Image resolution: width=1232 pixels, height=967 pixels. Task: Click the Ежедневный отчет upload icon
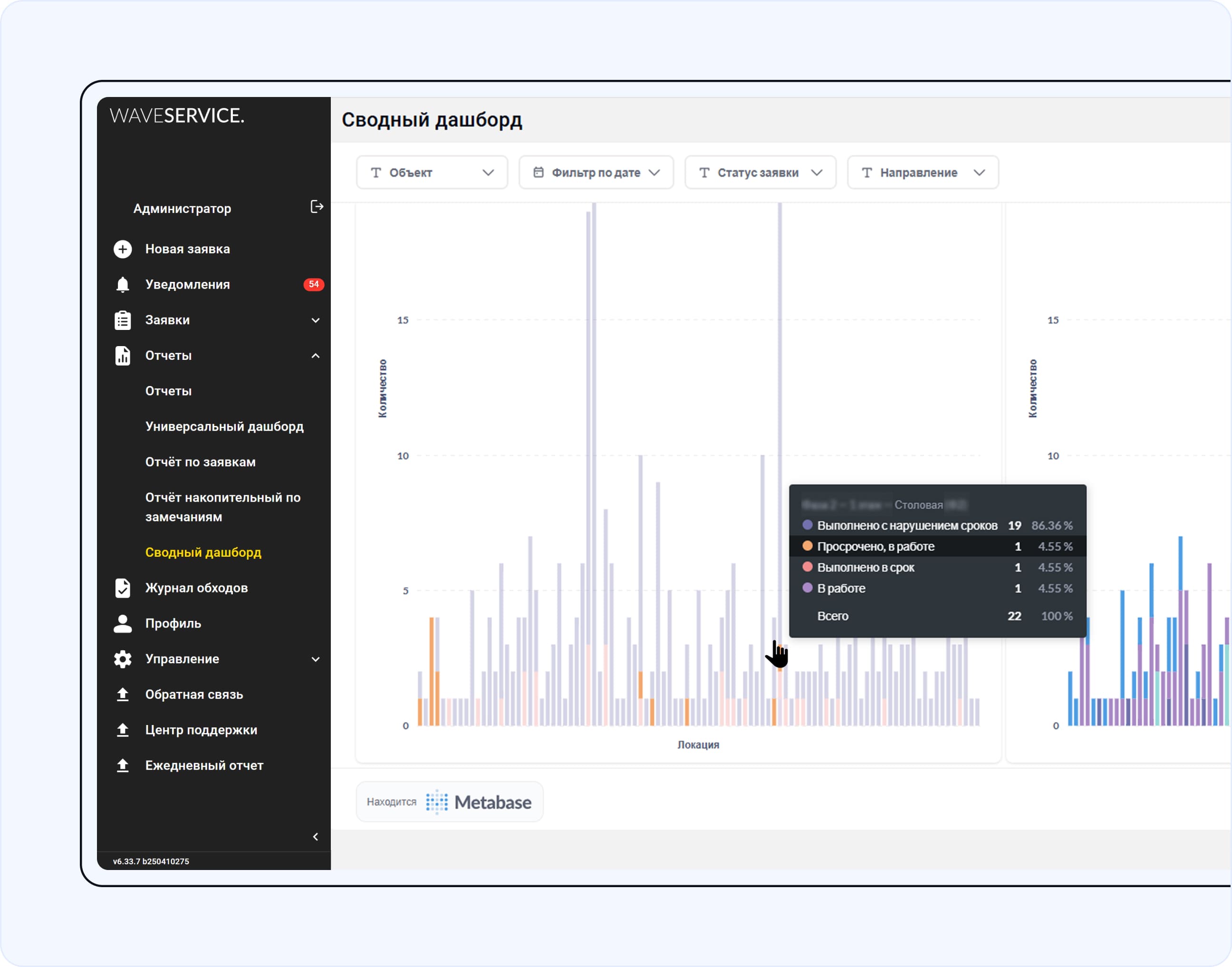[123, 765]
